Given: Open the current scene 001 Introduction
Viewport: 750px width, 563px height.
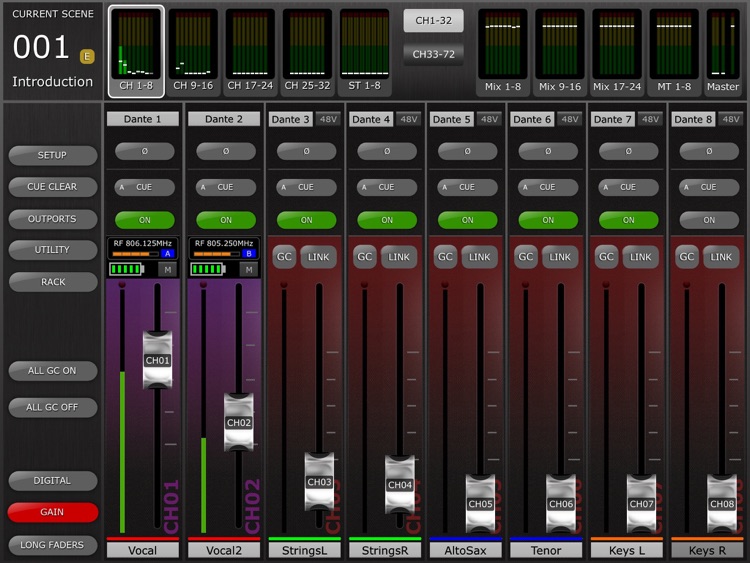Looking at the screenshot, I should (53, 50).
